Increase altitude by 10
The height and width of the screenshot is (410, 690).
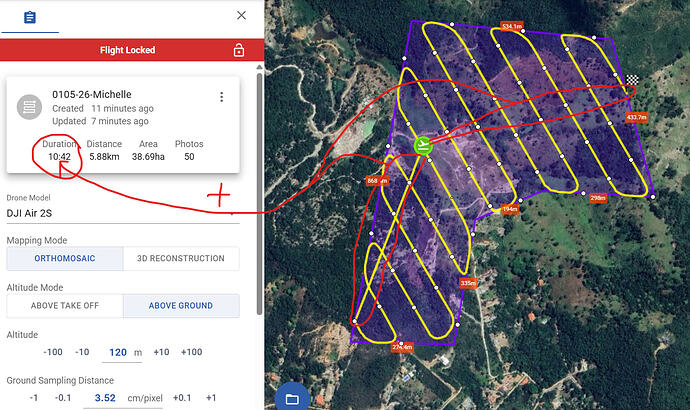159,352
